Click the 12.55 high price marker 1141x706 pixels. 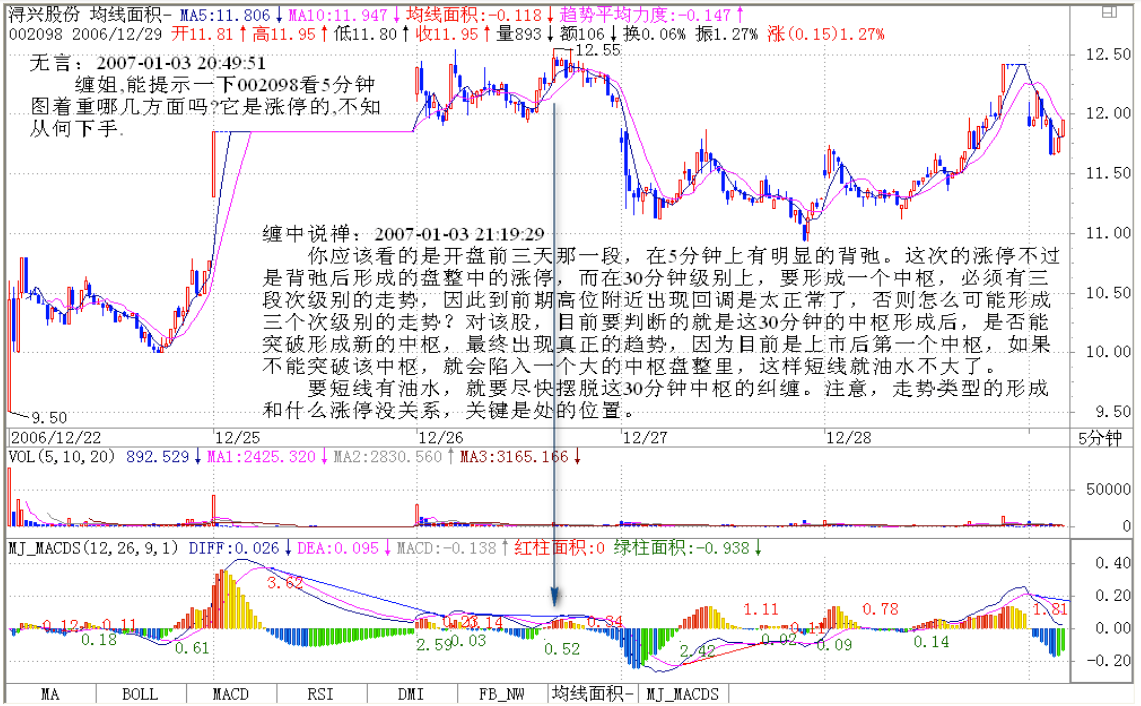pyautogui.click(x=597, y=49)
